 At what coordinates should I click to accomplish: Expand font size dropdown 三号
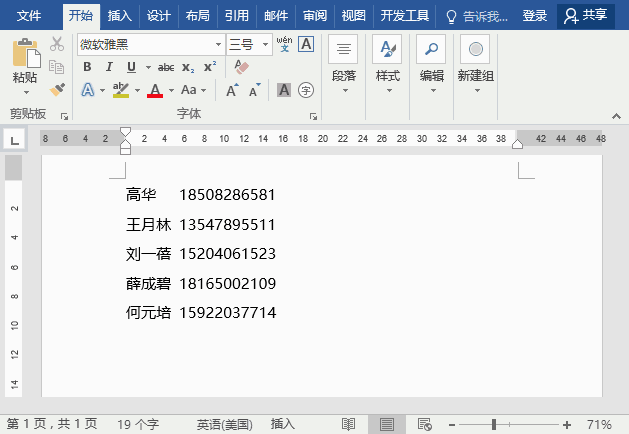click(x=266, y=44)
